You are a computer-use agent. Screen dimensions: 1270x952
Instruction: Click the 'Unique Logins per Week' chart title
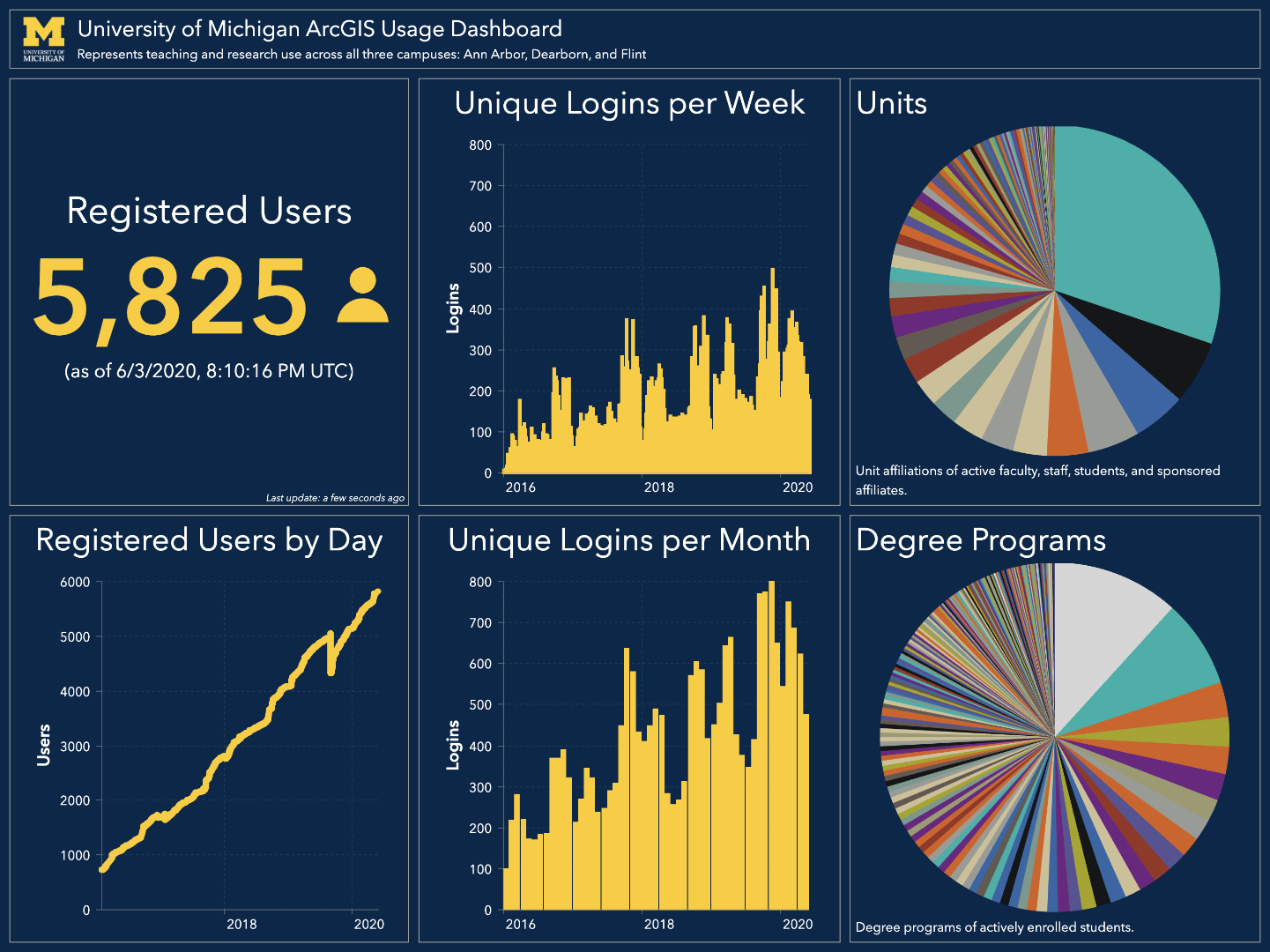pos(629,103)
